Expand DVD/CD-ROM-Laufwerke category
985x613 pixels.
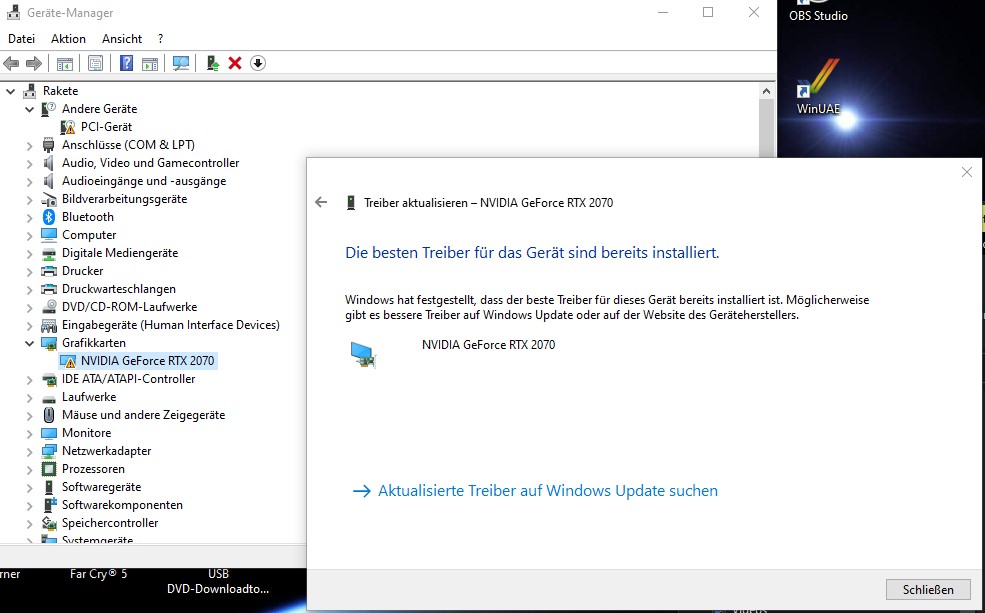(x=29, y=307)
